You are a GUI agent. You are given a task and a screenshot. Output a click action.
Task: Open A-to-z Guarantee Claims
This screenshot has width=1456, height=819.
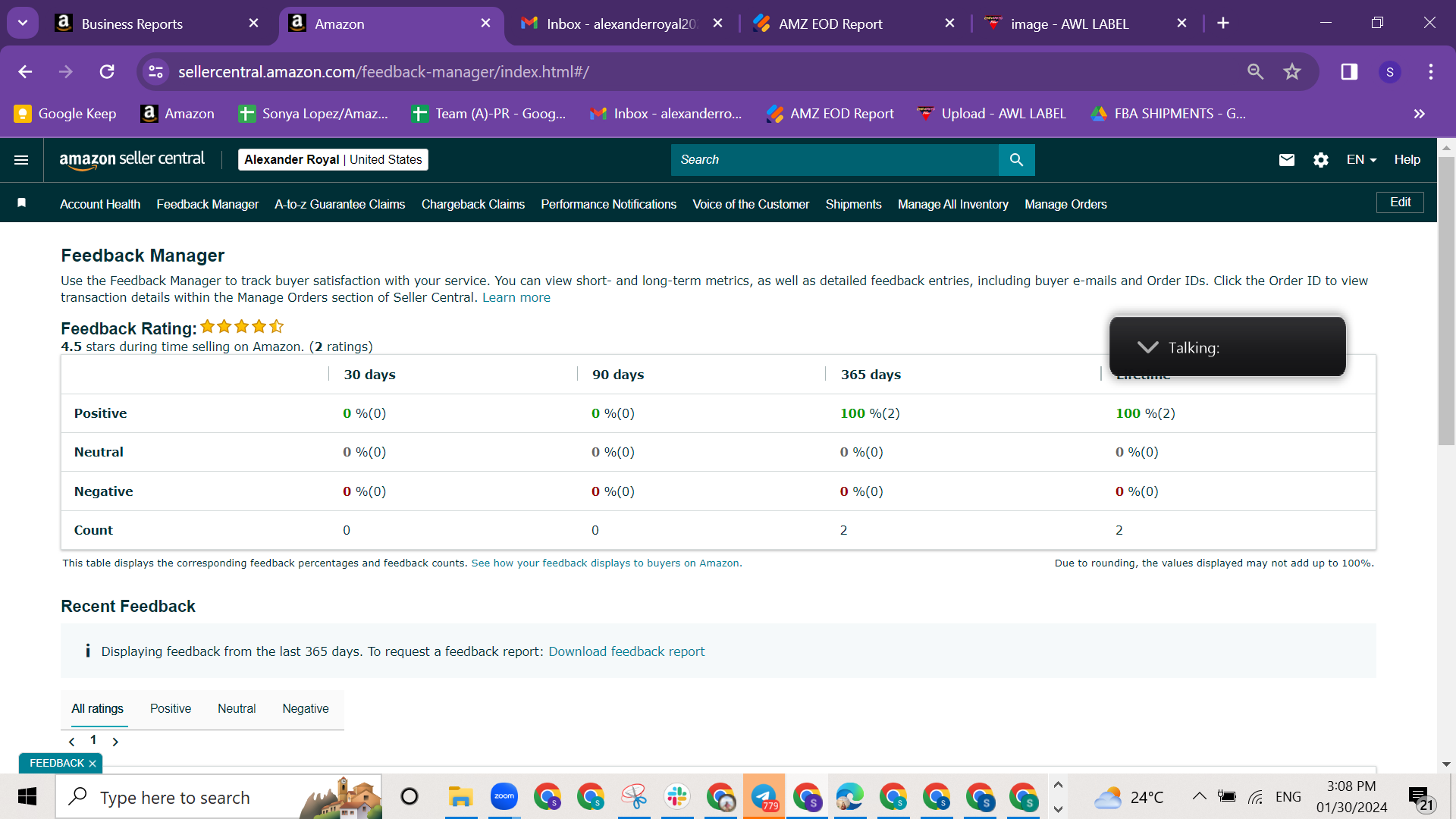click(x=340, y=205)
